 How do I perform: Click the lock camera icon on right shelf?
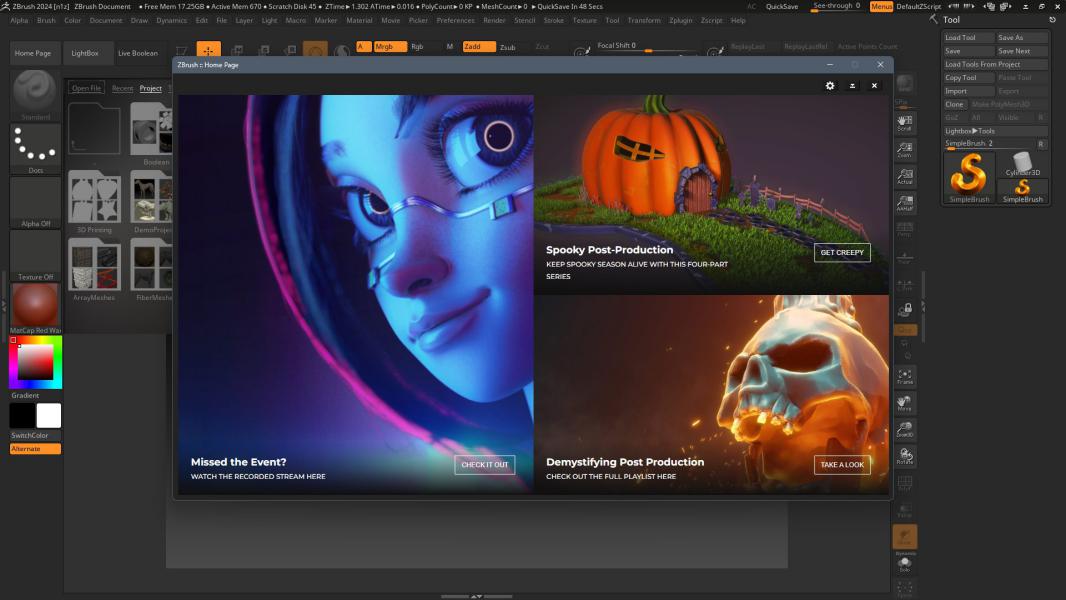pyautogui.click(x=905, y=310)
